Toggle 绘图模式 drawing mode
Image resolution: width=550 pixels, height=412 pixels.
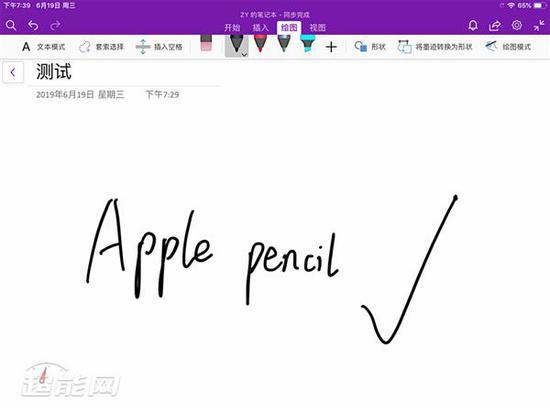pos(508,47)
